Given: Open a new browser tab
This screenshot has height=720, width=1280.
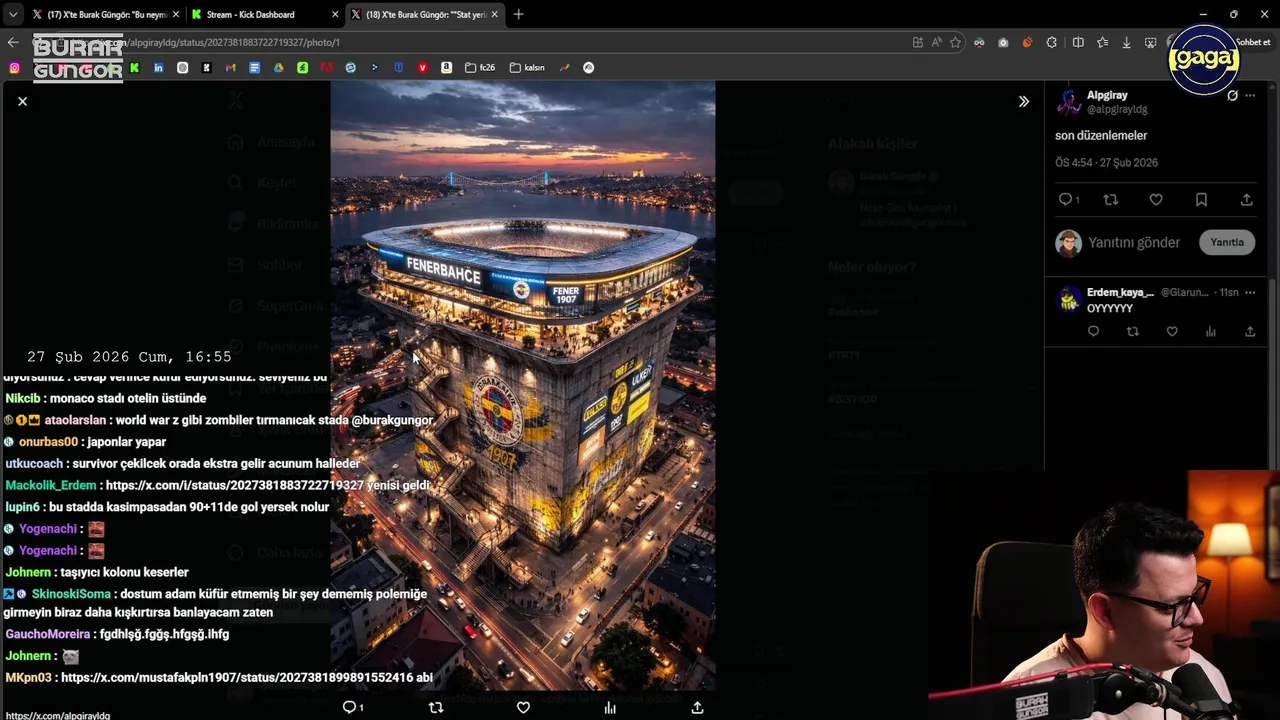Looking at the screenshot, I should (x=518, y=14).
